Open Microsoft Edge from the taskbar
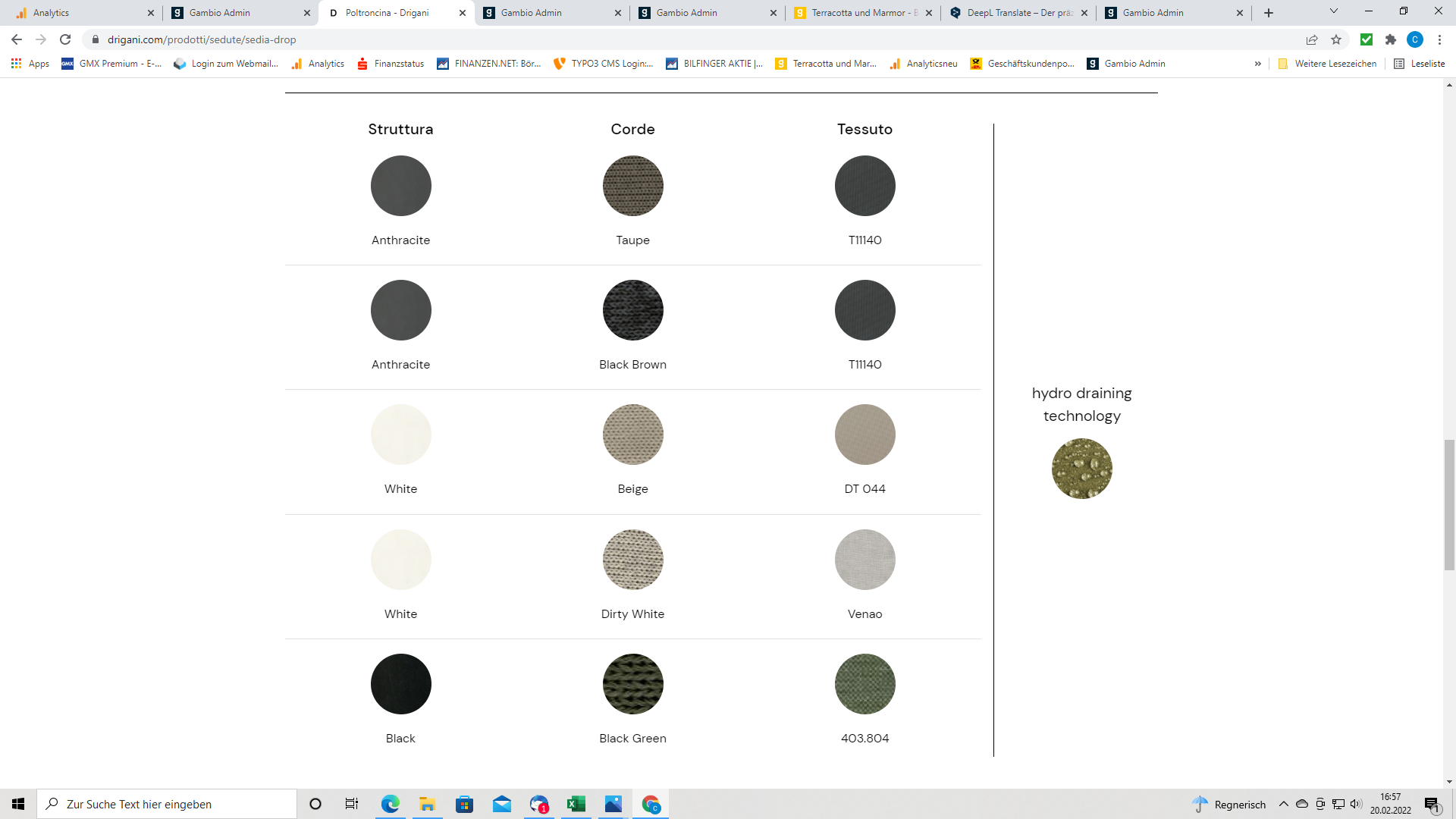This screenshot has height=819, width=1456. click(x=390, y=804)
